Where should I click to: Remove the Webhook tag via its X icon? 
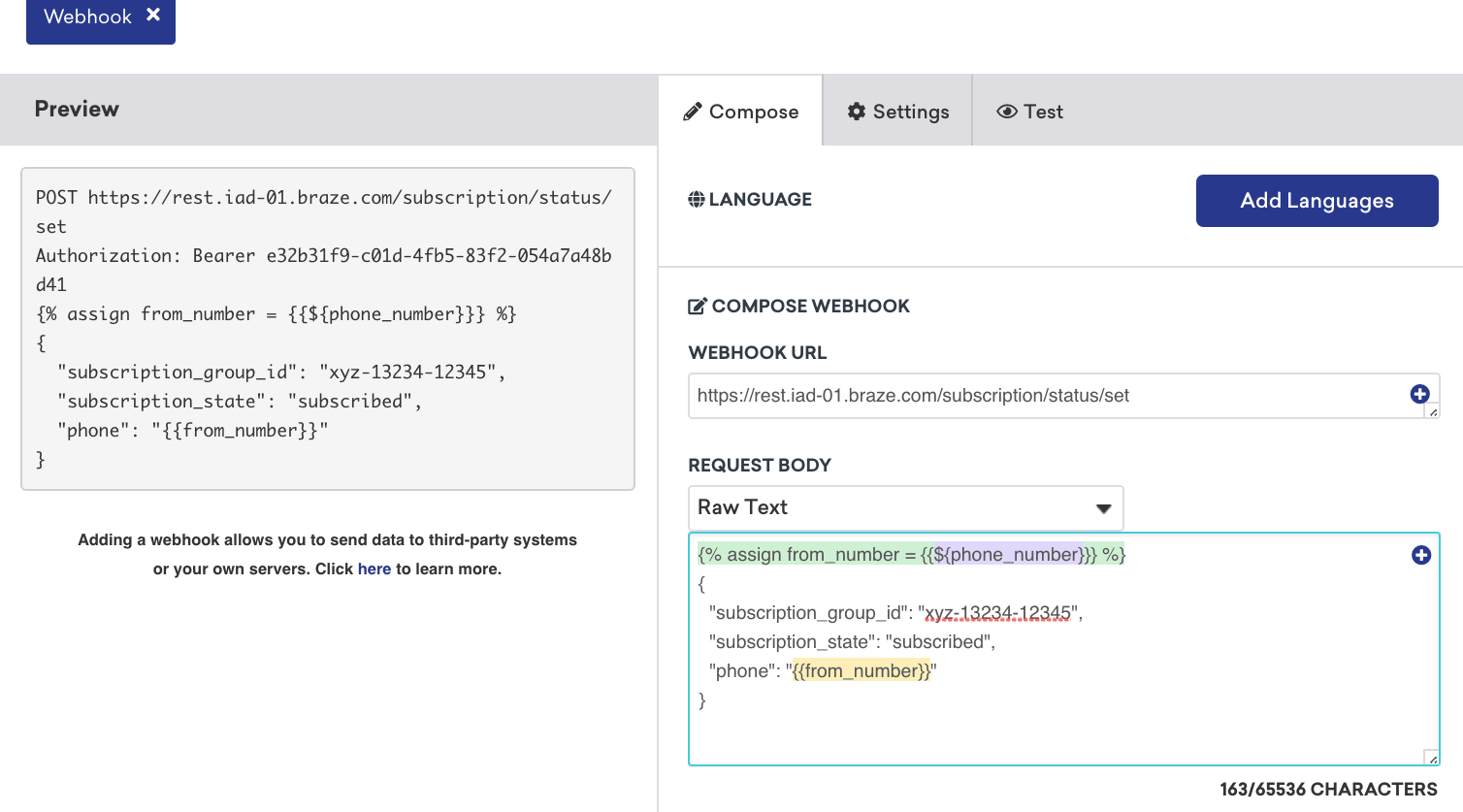(x=153, y=16)
